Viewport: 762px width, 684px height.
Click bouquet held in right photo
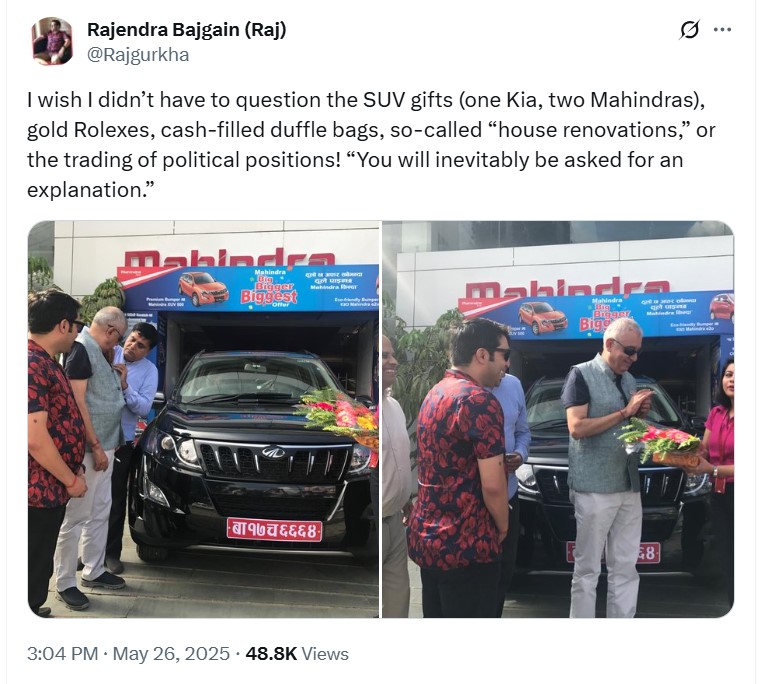pyautogui.click(x=658, y=442)
